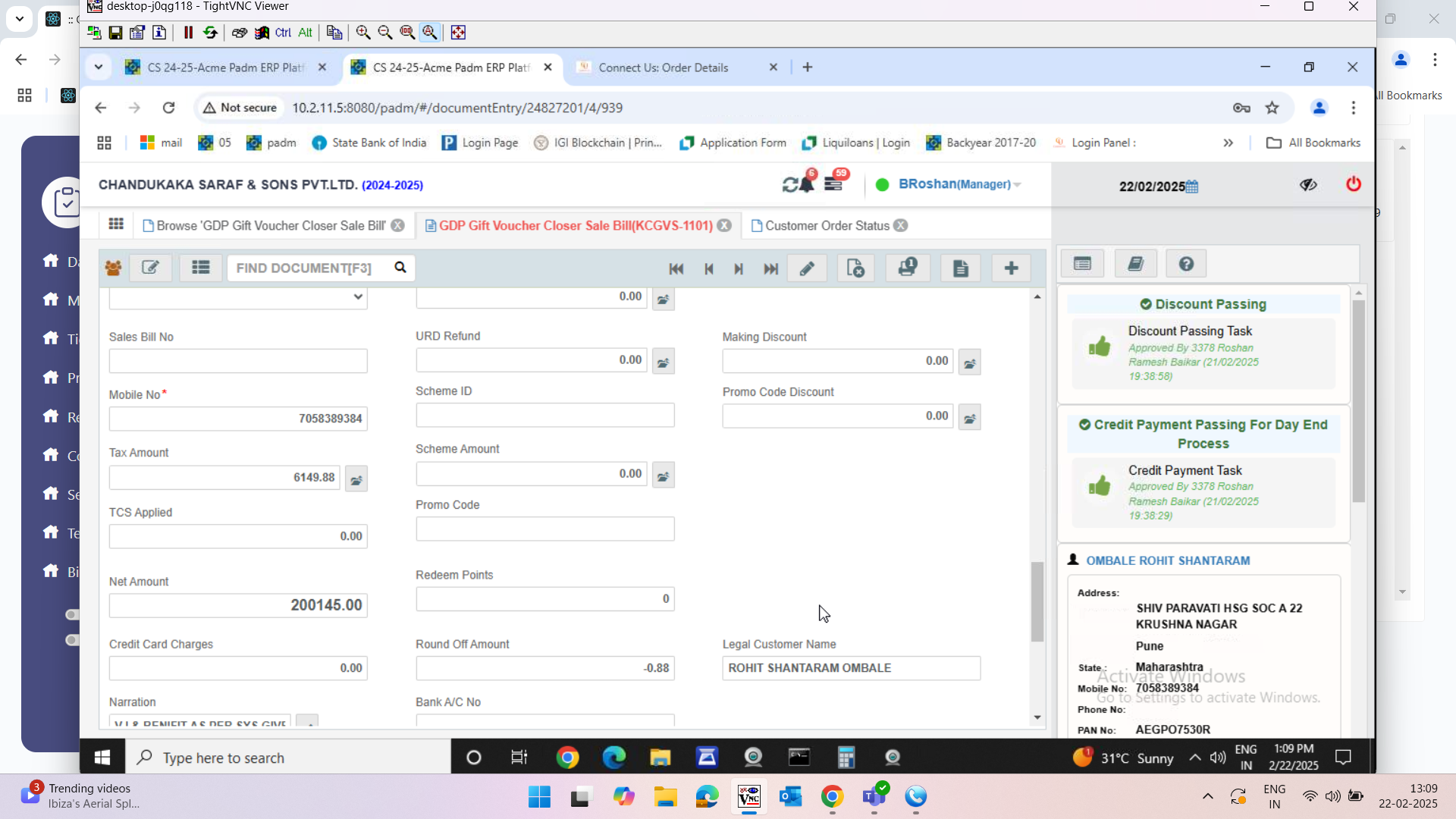
Task: Open the dropdown above Sales Bill No
Action: pyautogui.click(x=238, y=297)
